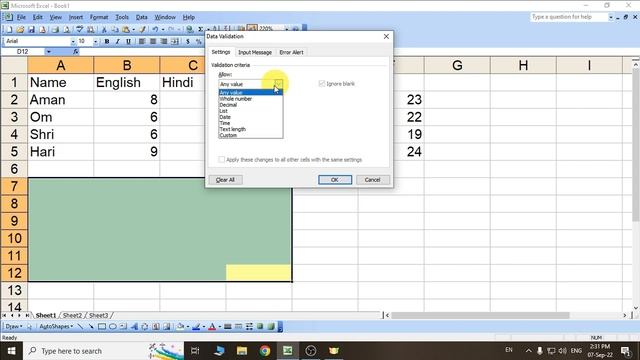The width and height of the screenshot is (640, 360).
Task: Click the dollar Currency Style icon
Action: point(188,41)
